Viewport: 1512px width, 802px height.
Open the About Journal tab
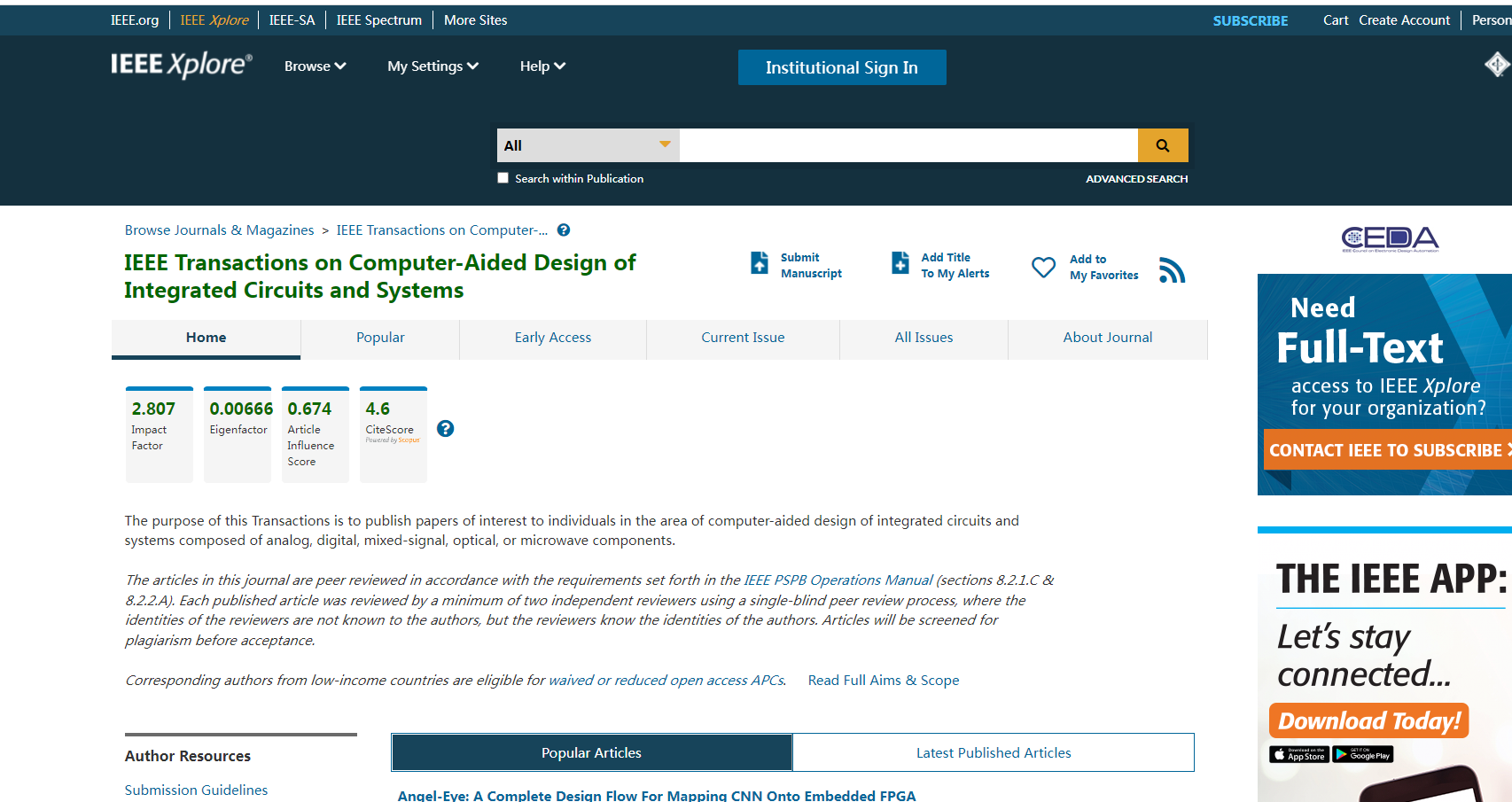point(1108,338)
